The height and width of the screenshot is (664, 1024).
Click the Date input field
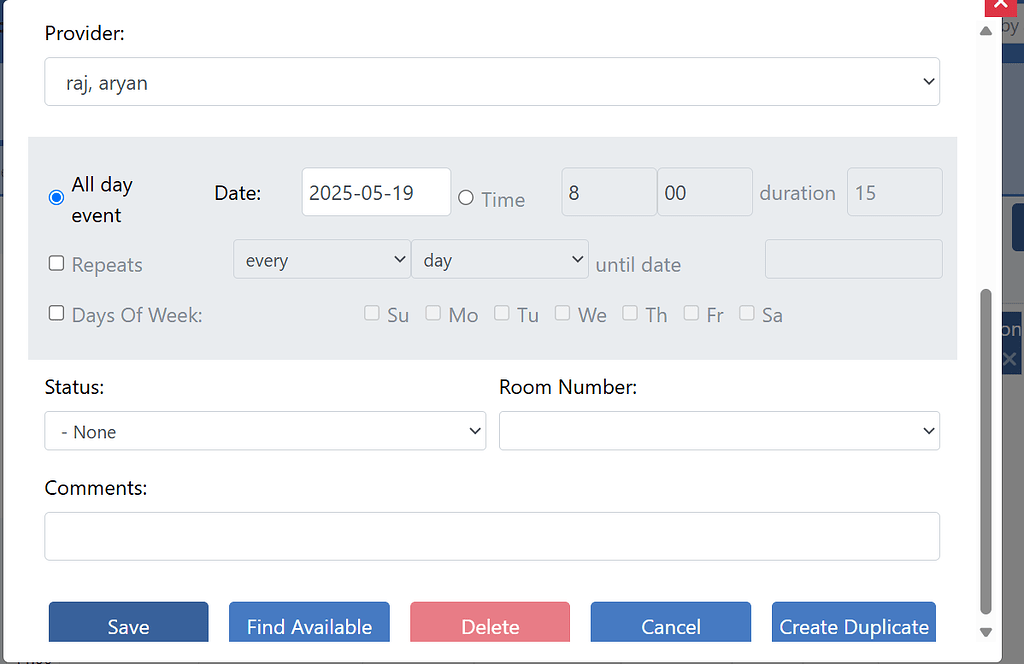[376, 192]
